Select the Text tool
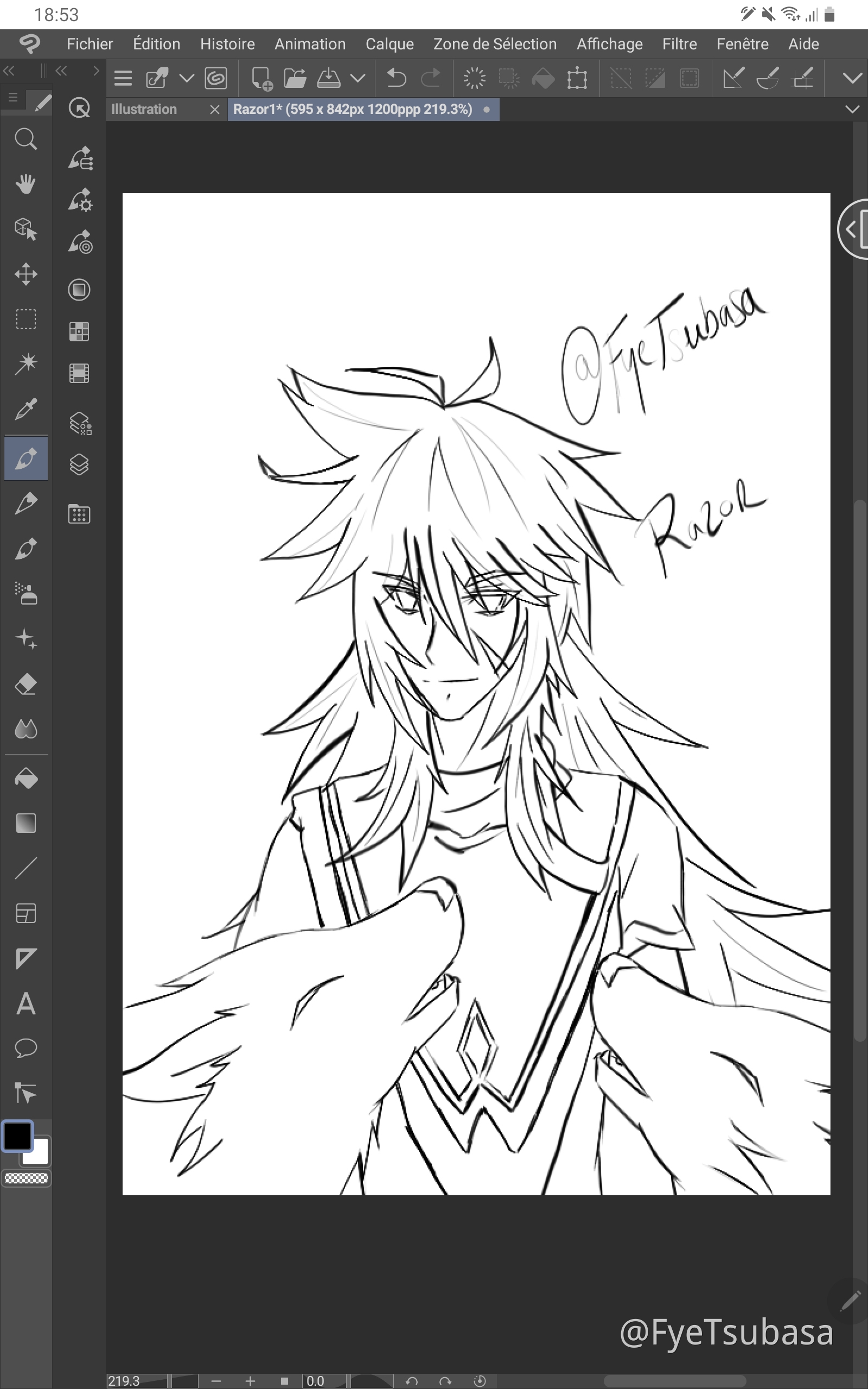The image size is (868, 1389). [x=26, y=1003]
